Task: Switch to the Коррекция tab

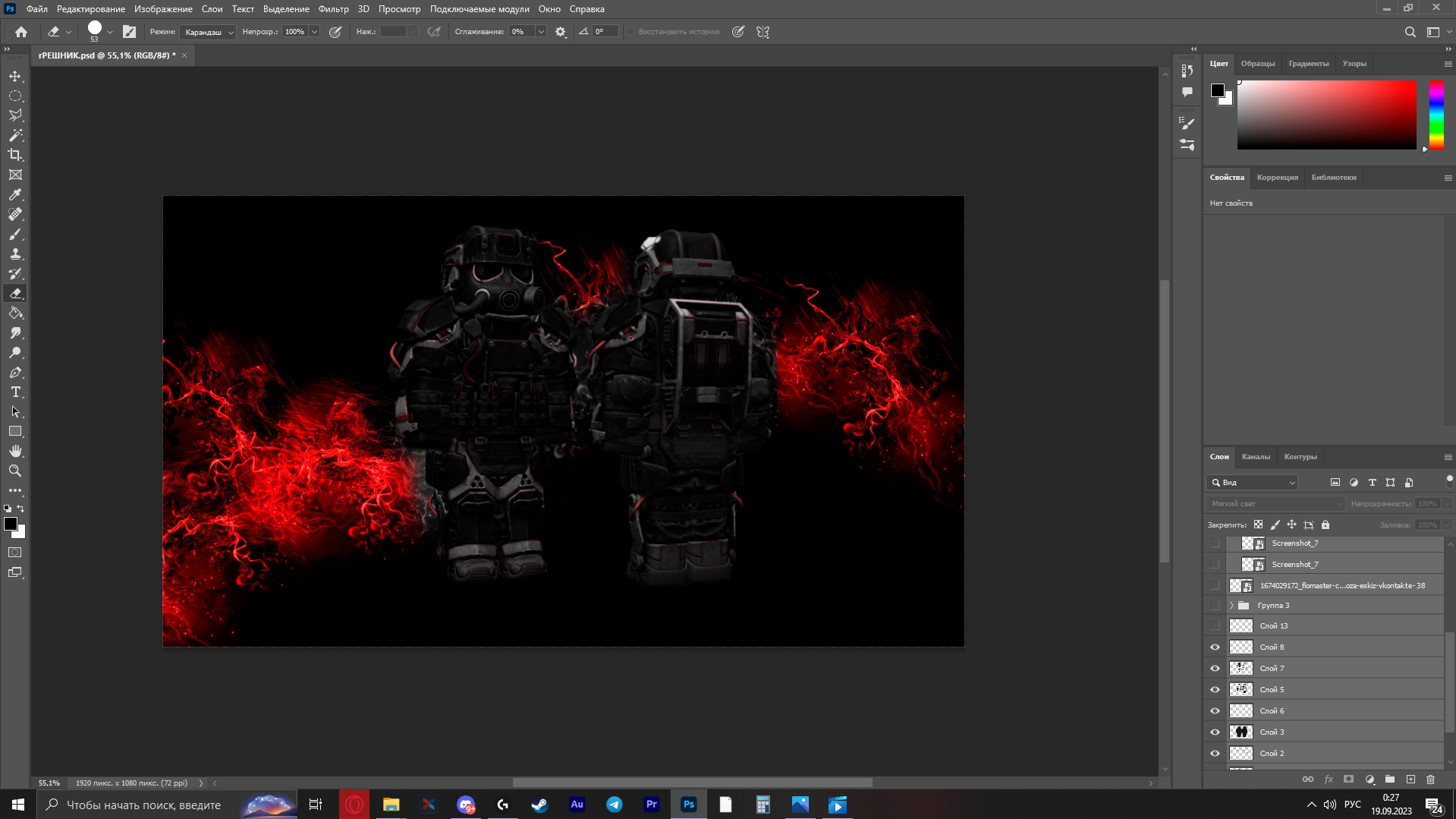Action: tap(1277, 178)
